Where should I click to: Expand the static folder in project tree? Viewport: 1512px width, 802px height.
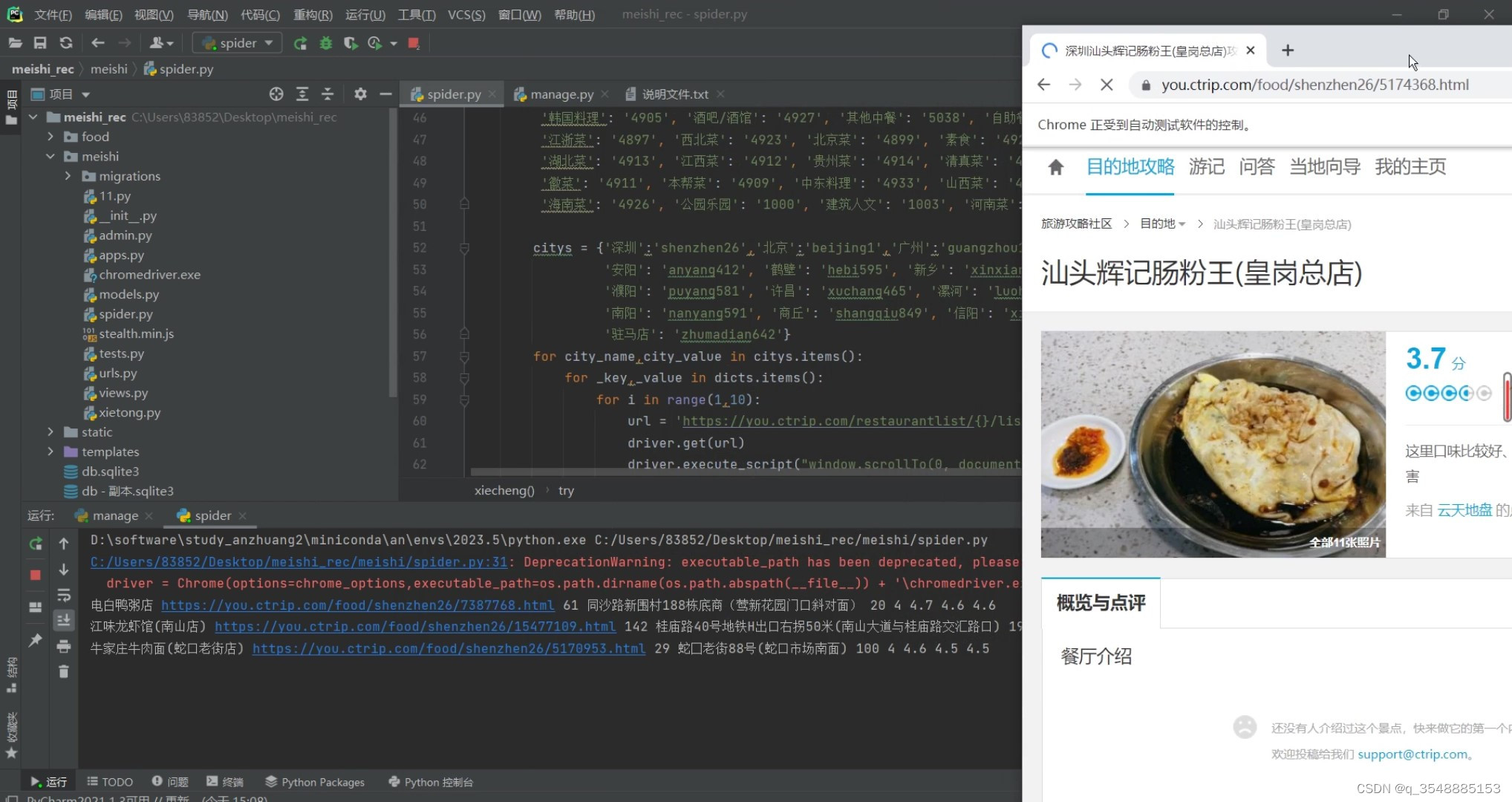coord(51,431)
